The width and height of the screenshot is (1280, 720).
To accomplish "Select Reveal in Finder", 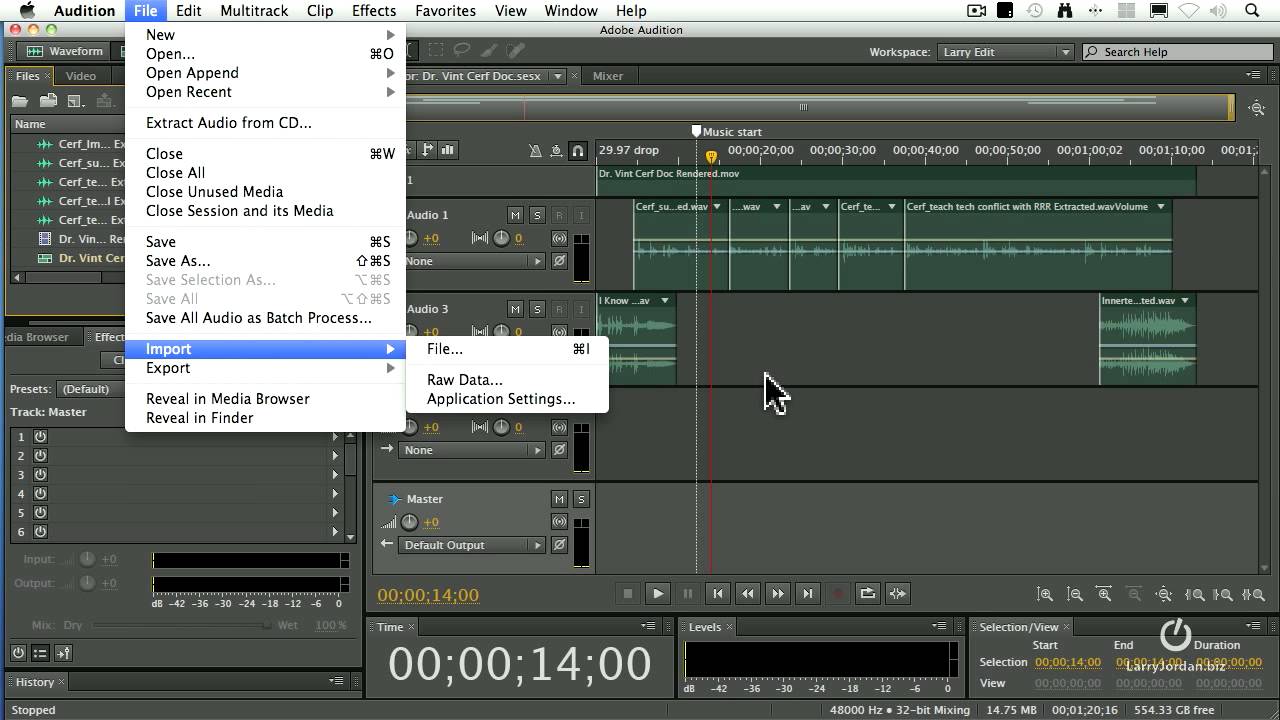I will (x=265, y=418).
